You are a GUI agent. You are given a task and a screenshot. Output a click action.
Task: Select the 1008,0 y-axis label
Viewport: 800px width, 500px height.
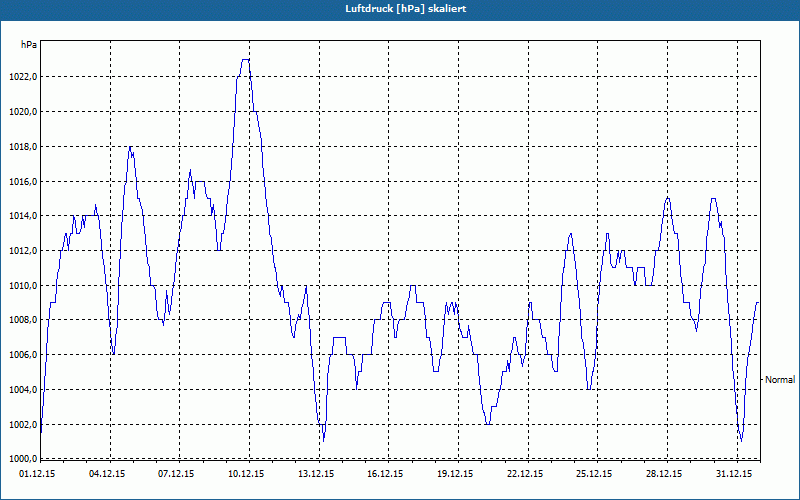[22, 320]
